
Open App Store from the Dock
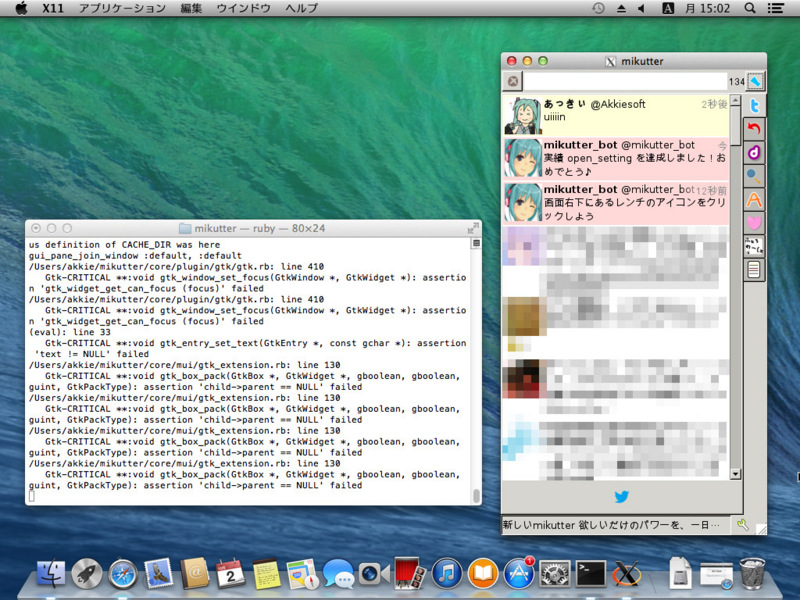click(519, 573)
